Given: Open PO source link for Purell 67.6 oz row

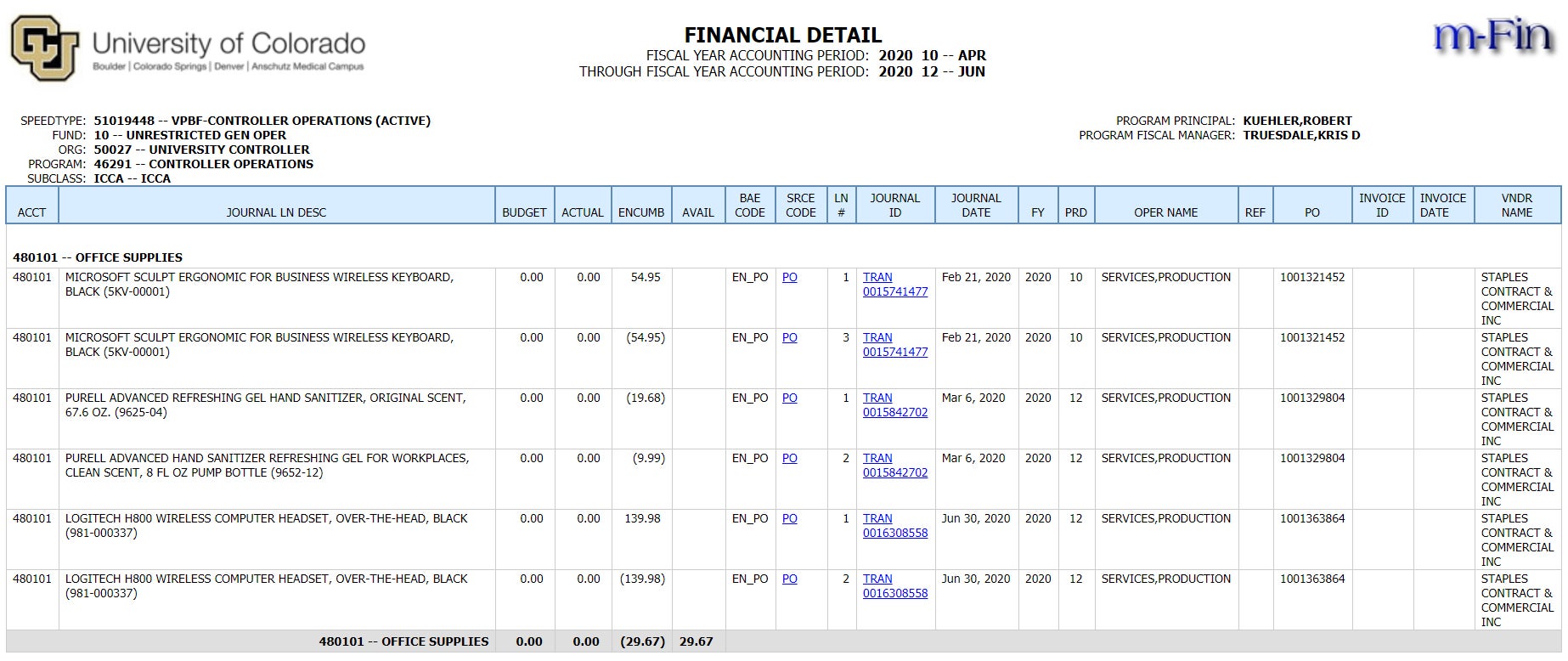Looking at the screenshot, I should [x=789, y=398].
